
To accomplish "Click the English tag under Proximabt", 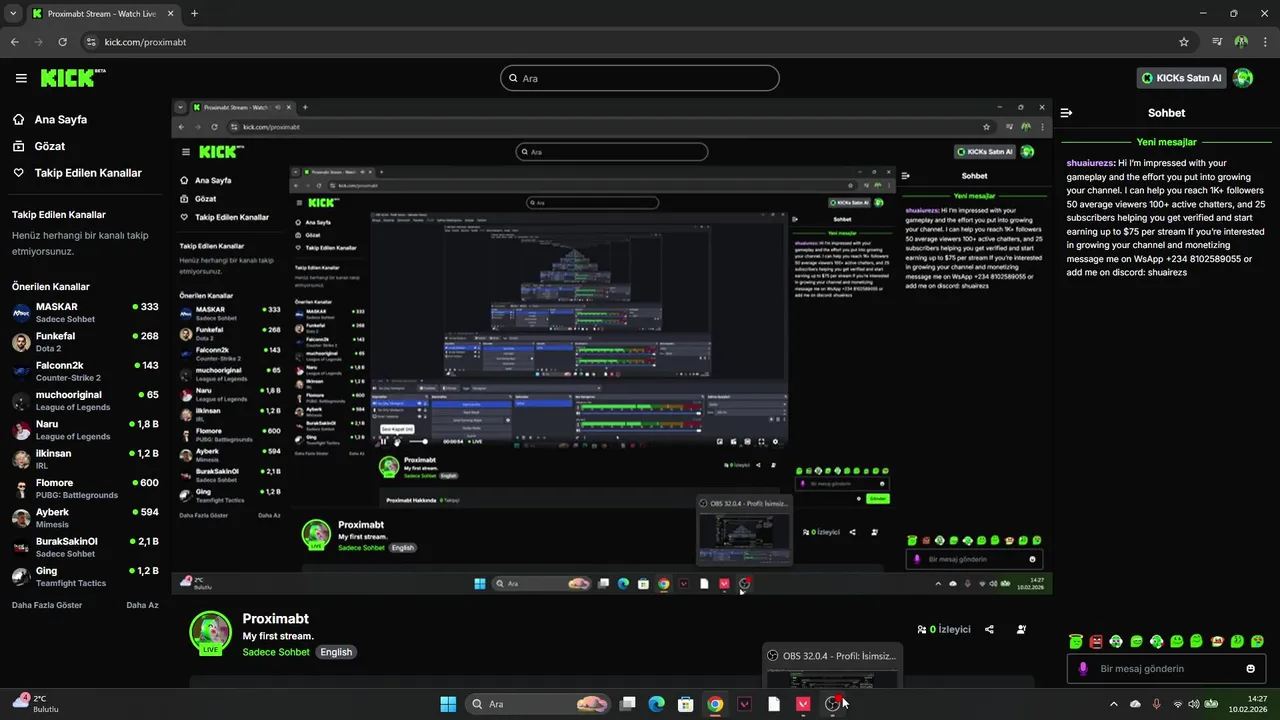I will [336, 652].
